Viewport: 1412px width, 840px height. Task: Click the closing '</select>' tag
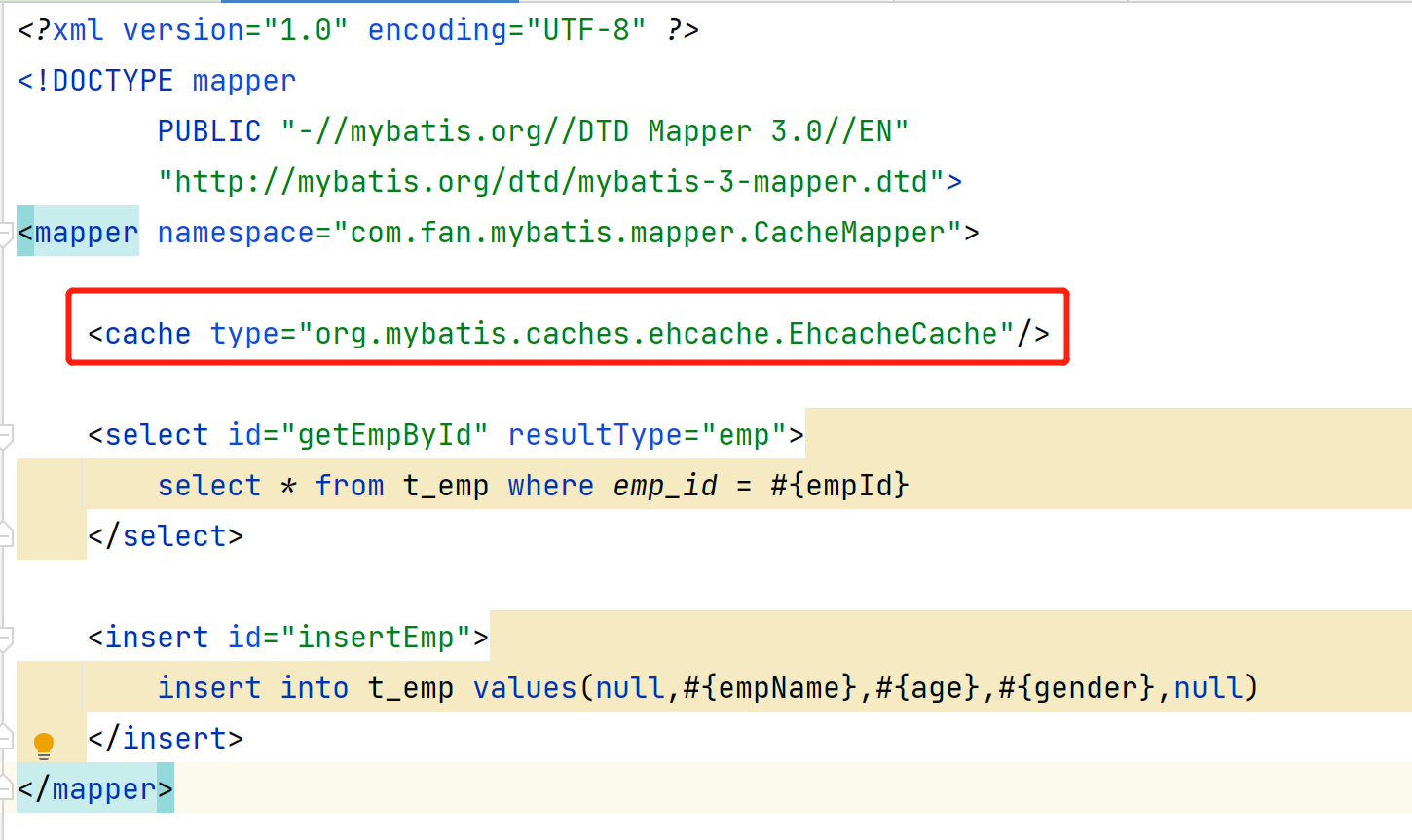click(x=166, y=536)
